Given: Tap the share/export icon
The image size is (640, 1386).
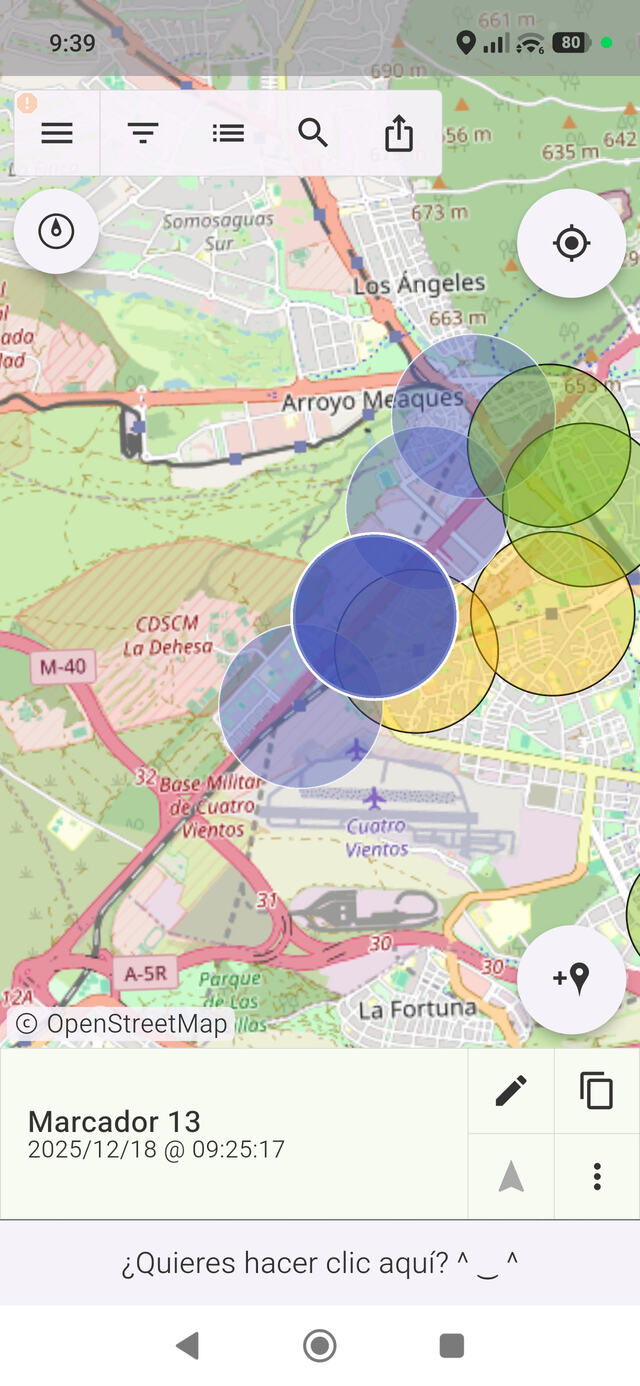Looking at the screenshot, I should coord(399,133).
